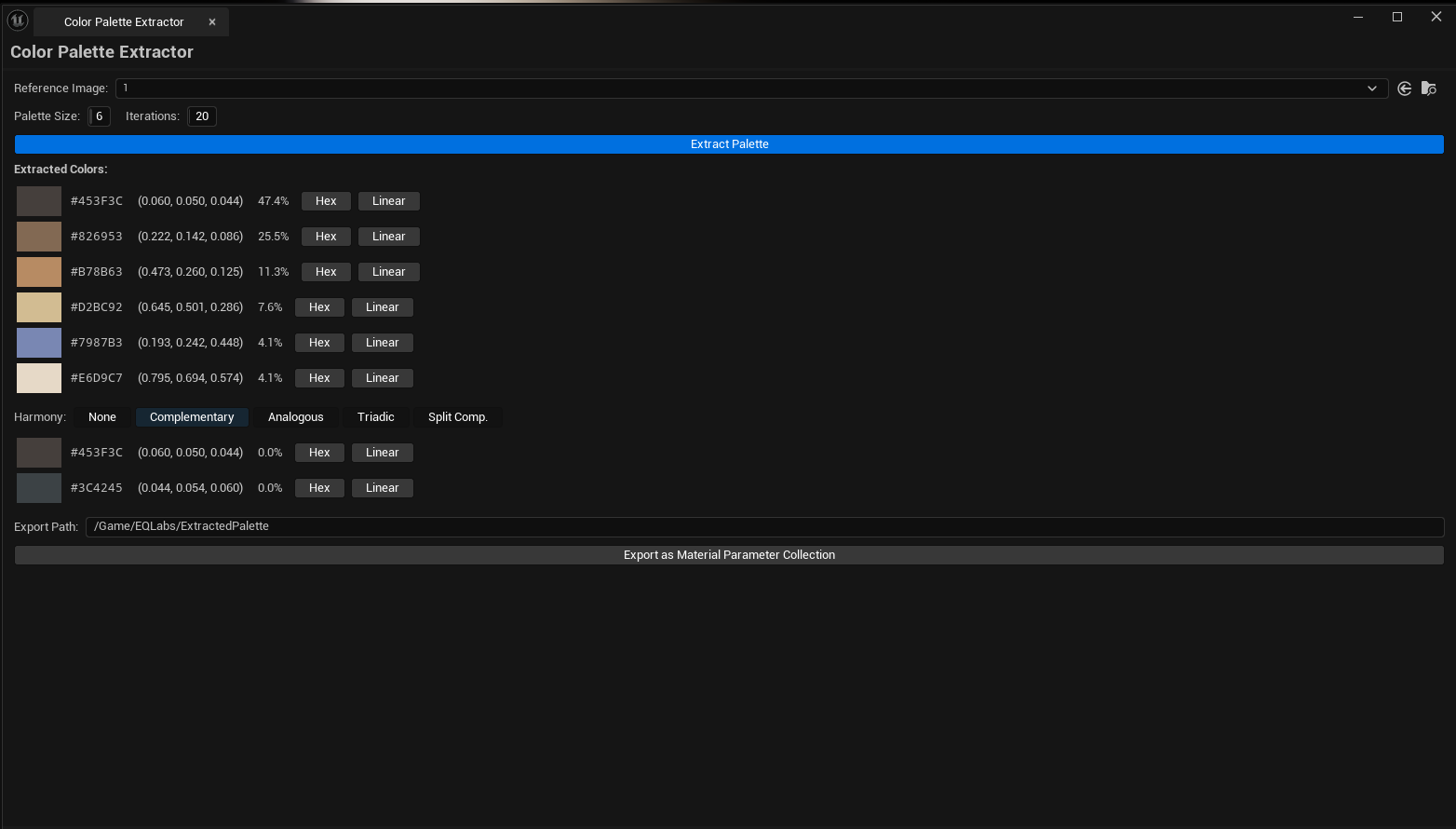Minimize the window
Viewport: 1456px width, 829px height.
(1358, 17)
